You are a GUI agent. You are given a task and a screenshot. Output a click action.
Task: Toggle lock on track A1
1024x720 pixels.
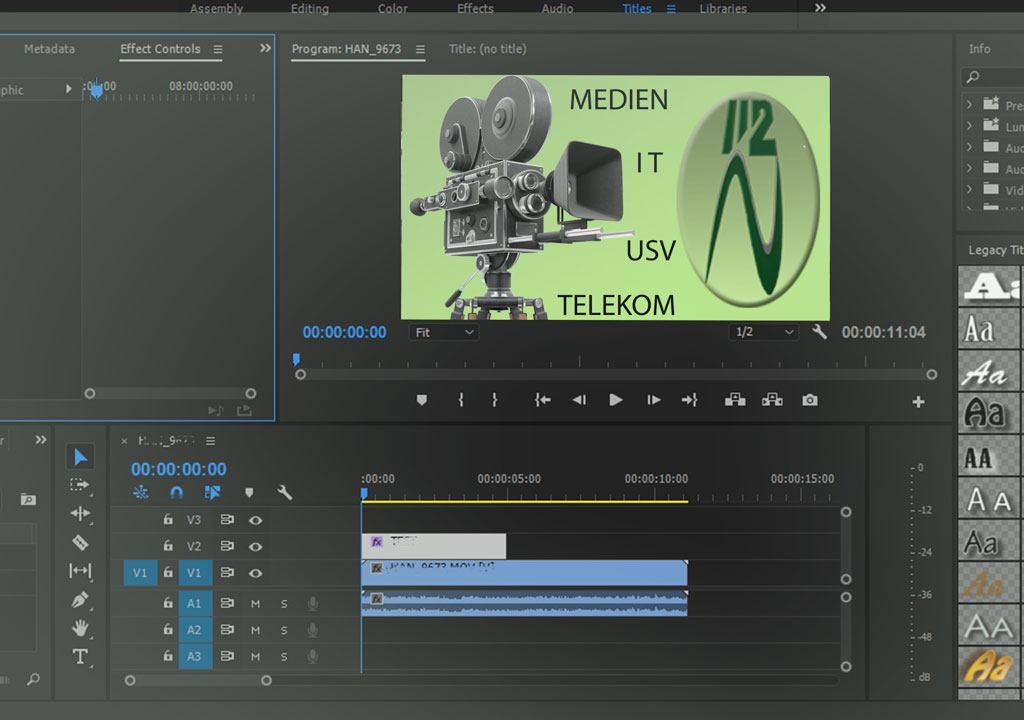click(168, 603)
